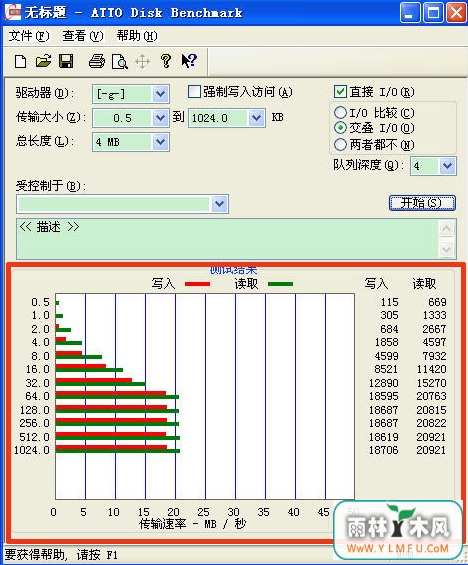
Task: Click the Save floppy disk icon
Action: pos(66,61)
